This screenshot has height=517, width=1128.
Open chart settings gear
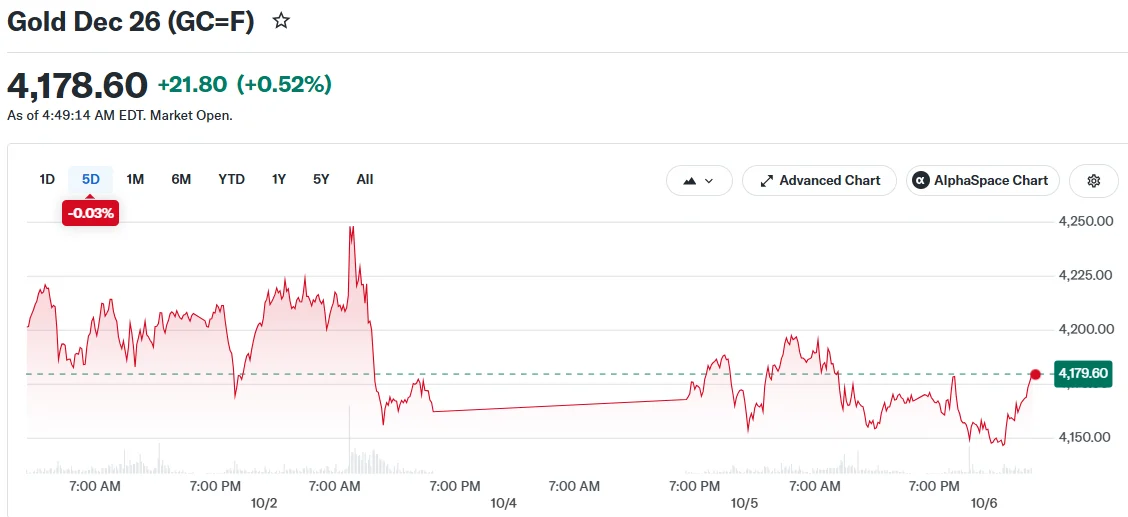coord(1093,180)
